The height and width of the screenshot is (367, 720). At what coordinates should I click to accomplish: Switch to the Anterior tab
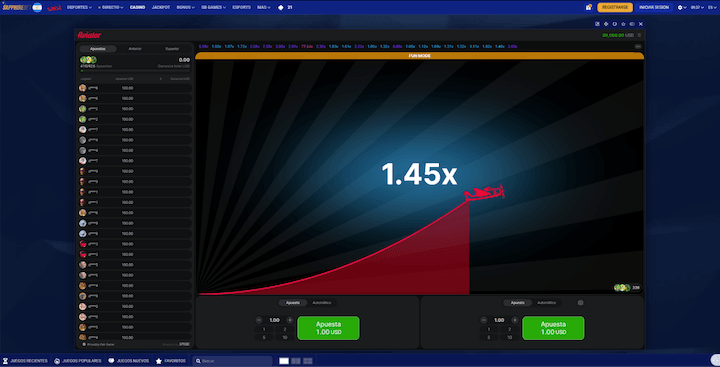[x=135, y=49]
